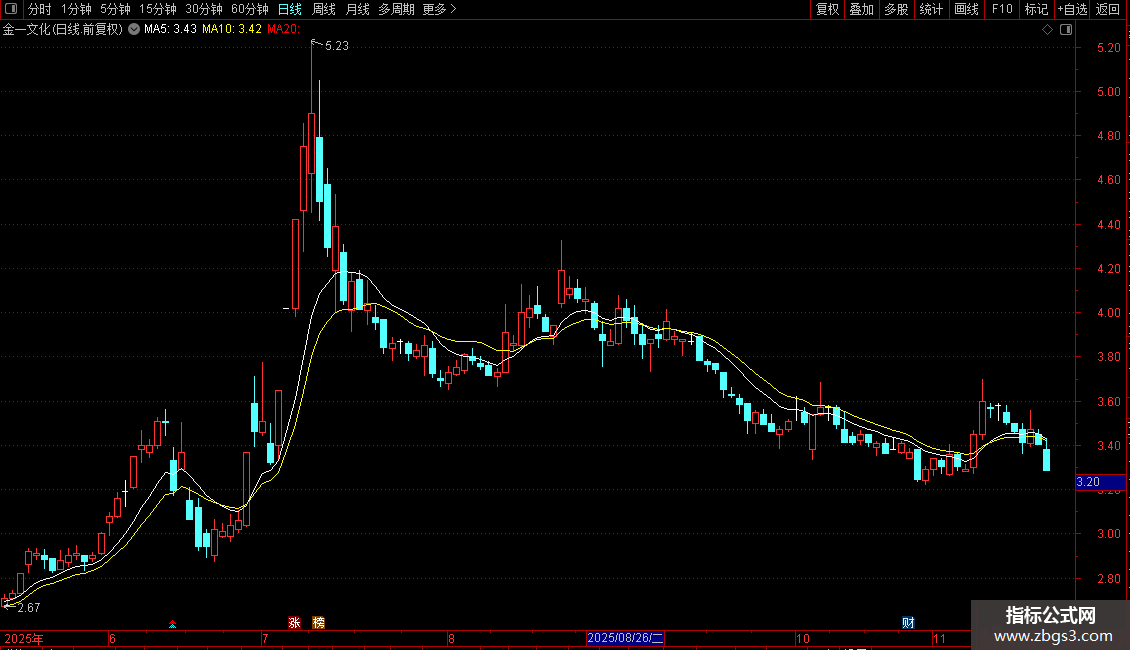Click the 5.23 high price marker
1130x650 pixels.
click(x=337, y=45)
